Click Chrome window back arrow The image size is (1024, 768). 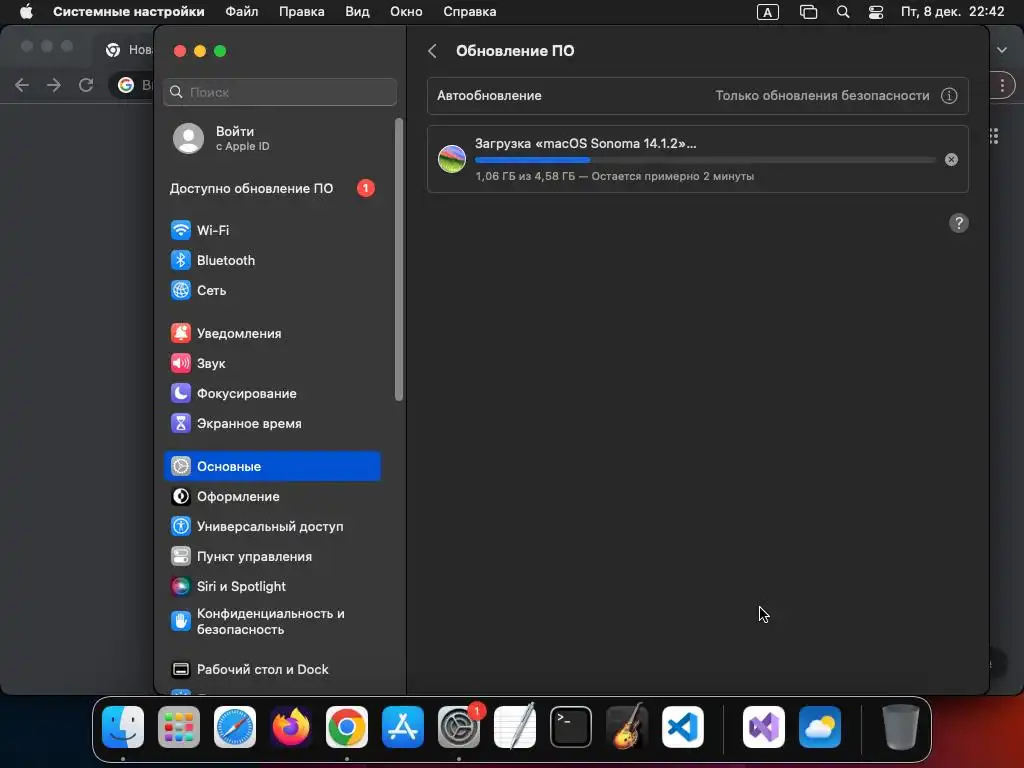(x=22, y=85)
